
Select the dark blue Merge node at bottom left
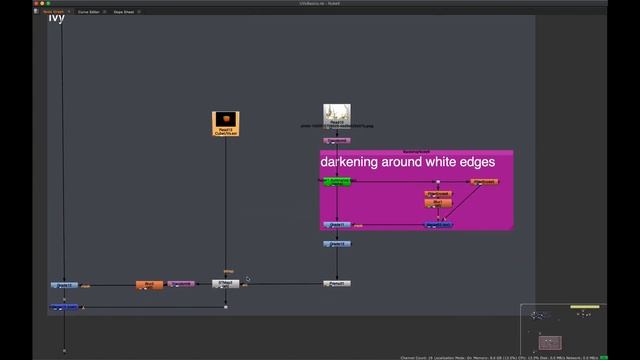(x=64, y=307)
